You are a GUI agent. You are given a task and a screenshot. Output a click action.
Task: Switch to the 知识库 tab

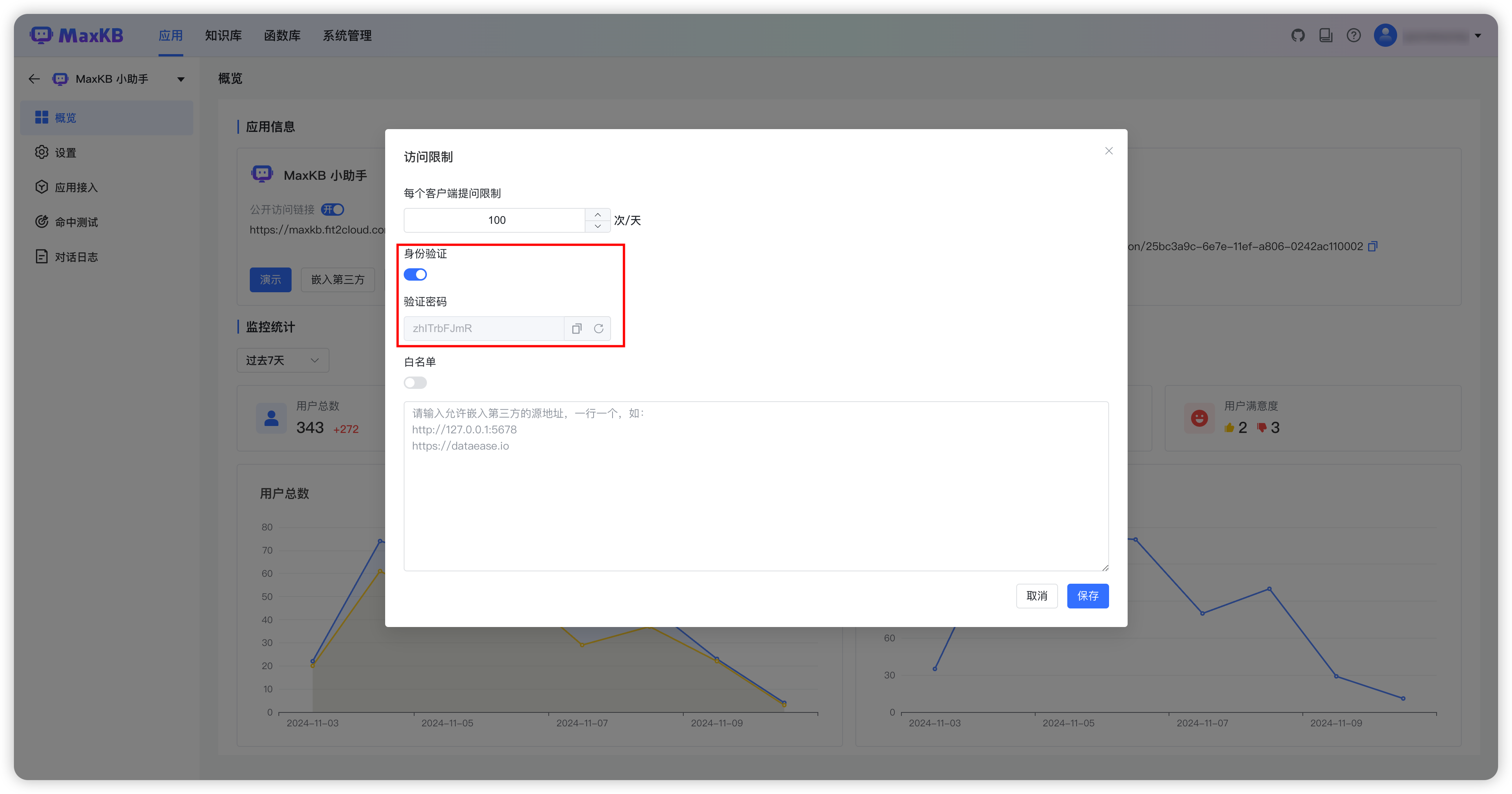coord(224,35)
